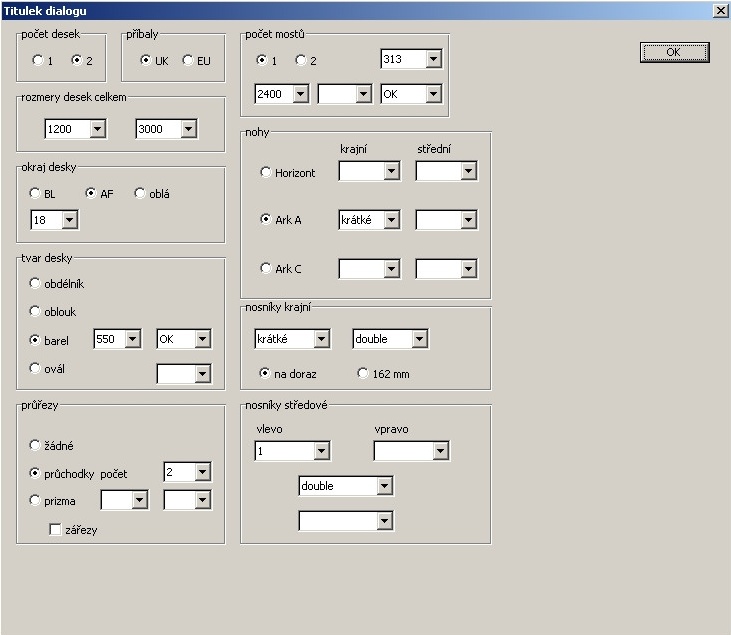This screenshot has width=731, height=635.
Task: Select 162 mm nosníky krajní option
Action: click(x=363, y=373)
